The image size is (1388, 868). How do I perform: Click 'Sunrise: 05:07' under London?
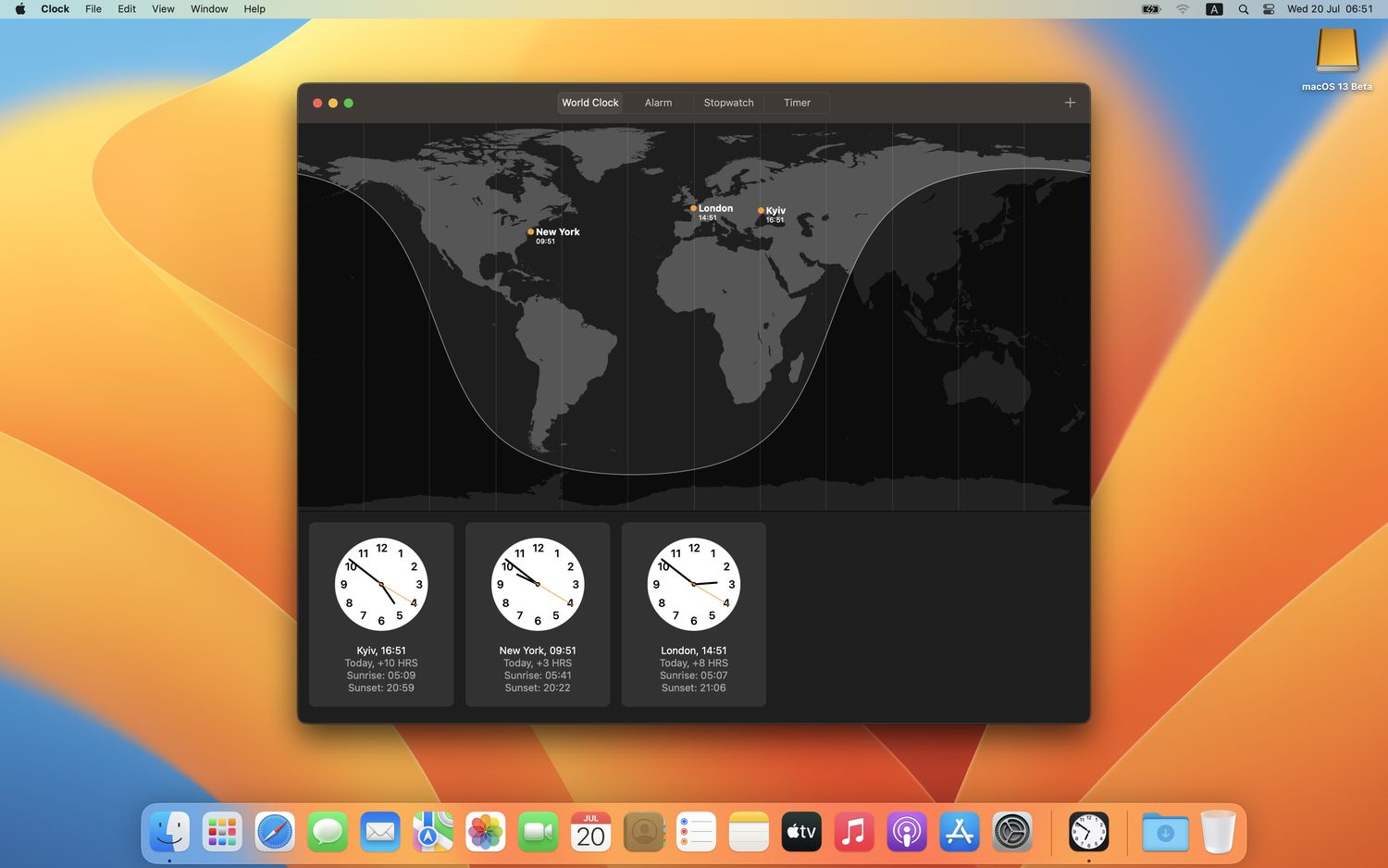click(x=693, y=676)
